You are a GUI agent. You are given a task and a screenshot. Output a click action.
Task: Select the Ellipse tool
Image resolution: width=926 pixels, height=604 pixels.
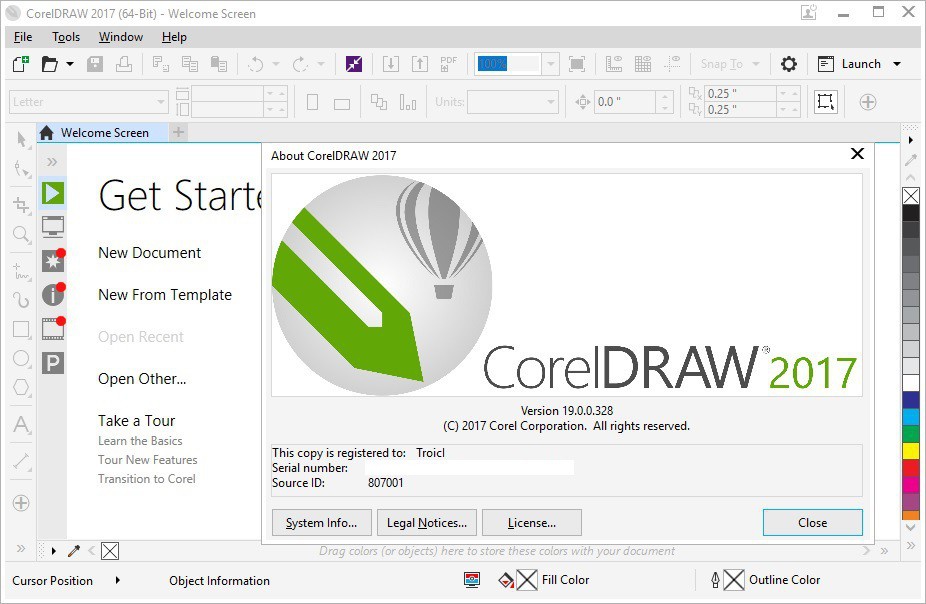tap(21, 358)
